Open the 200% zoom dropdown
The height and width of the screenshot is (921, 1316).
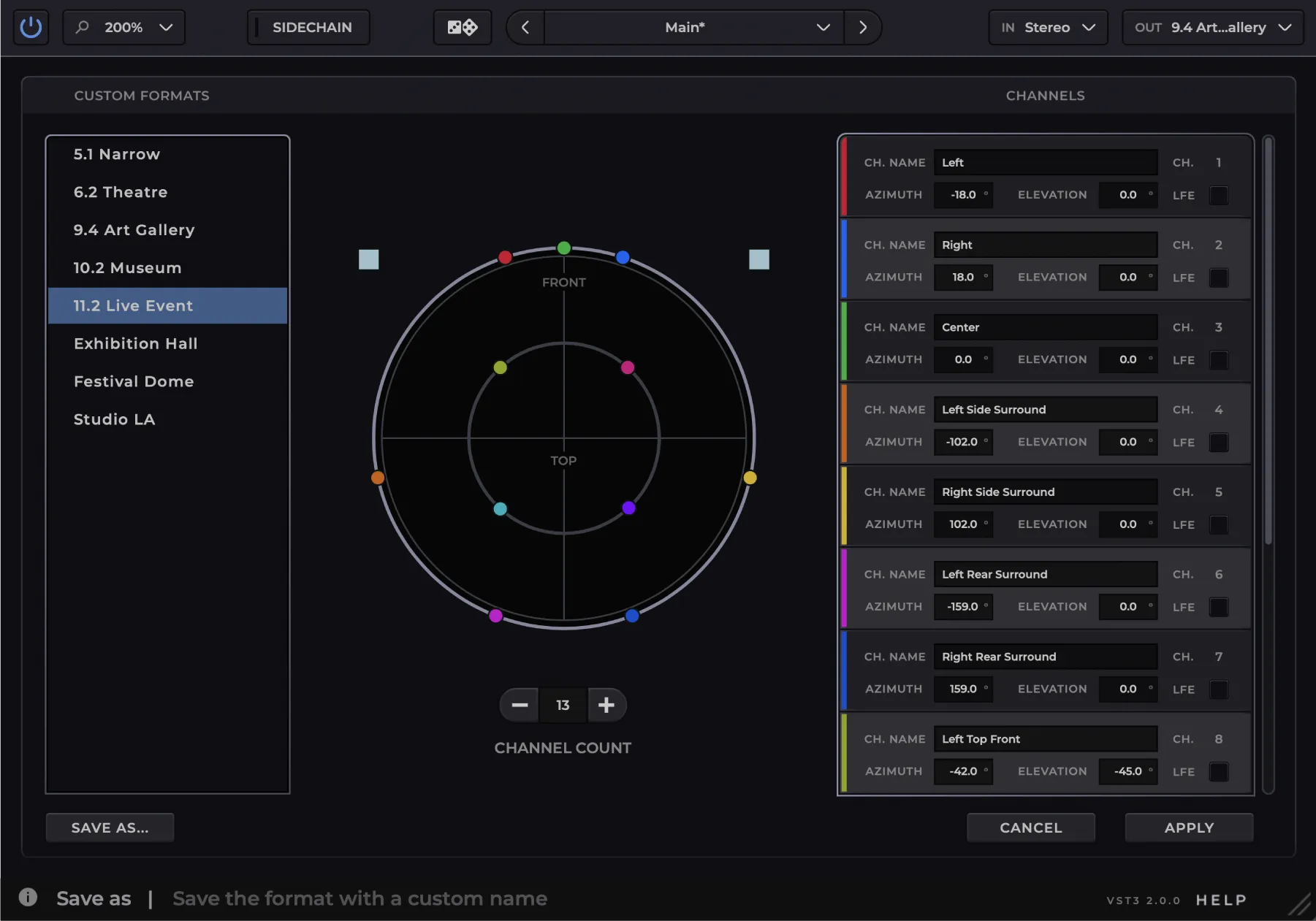coord(123,28)
